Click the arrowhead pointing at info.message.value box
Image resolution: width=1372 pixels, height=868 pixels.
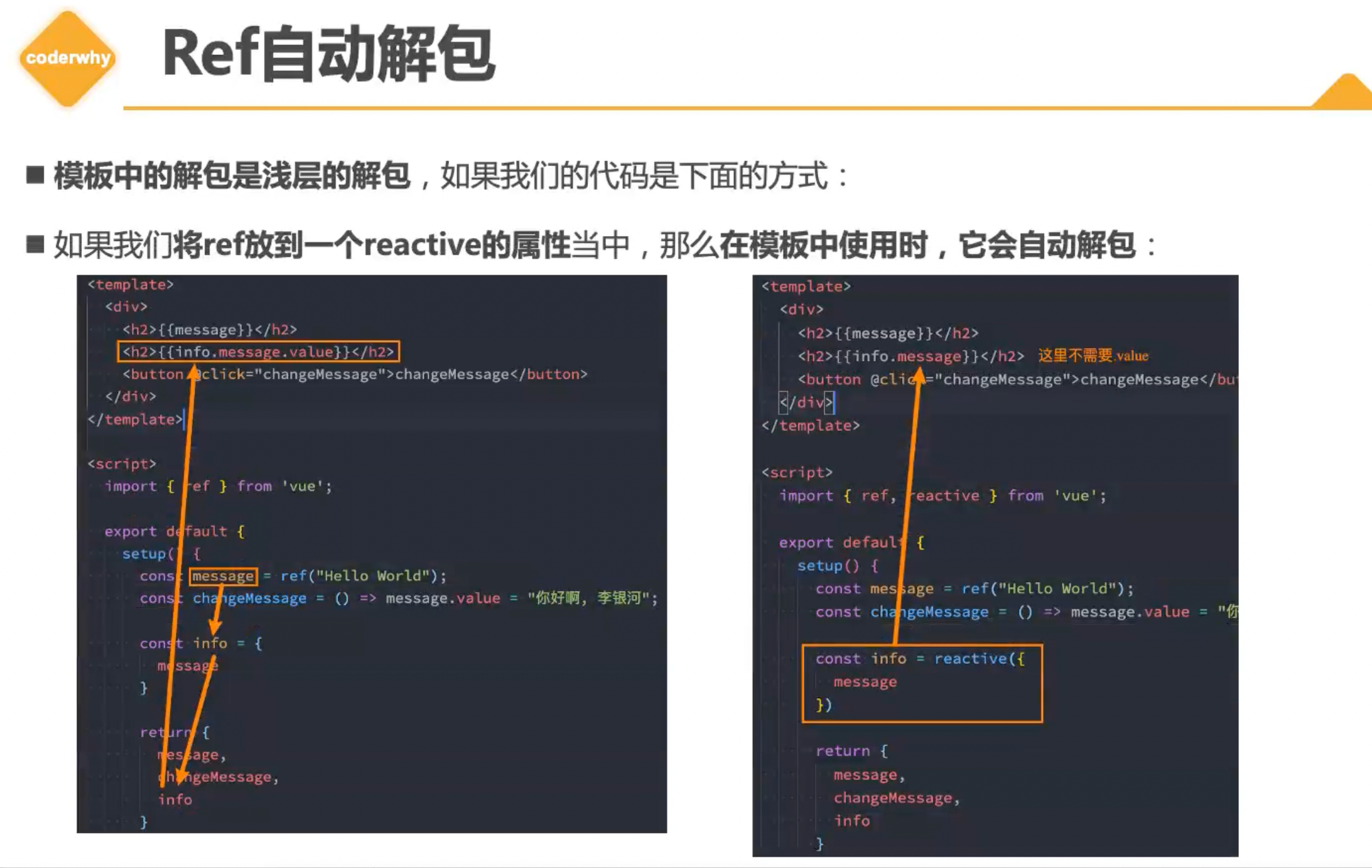[193, 372]
